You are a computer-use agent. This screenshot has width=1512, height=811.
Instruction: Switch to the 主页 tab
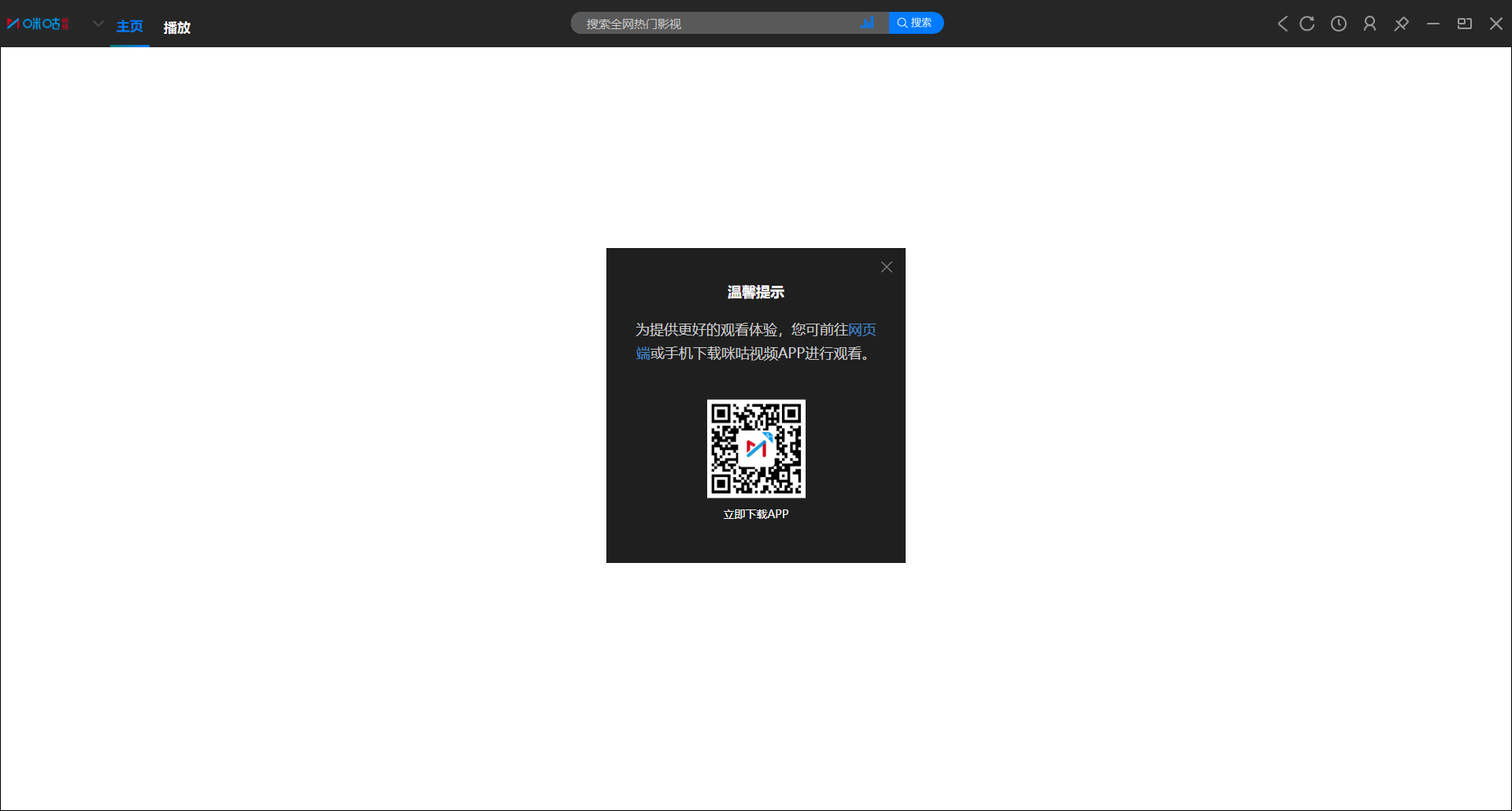(130, 27)
